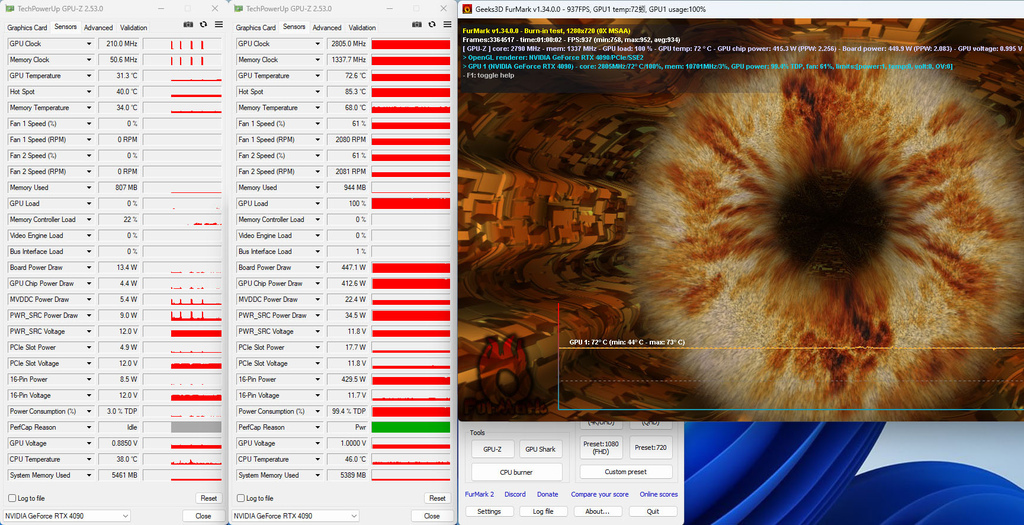Viewport: 1024px width, 525px height.
Task: Click Reset button in 100%-load GPU-Z window
Action: [438, 498]
